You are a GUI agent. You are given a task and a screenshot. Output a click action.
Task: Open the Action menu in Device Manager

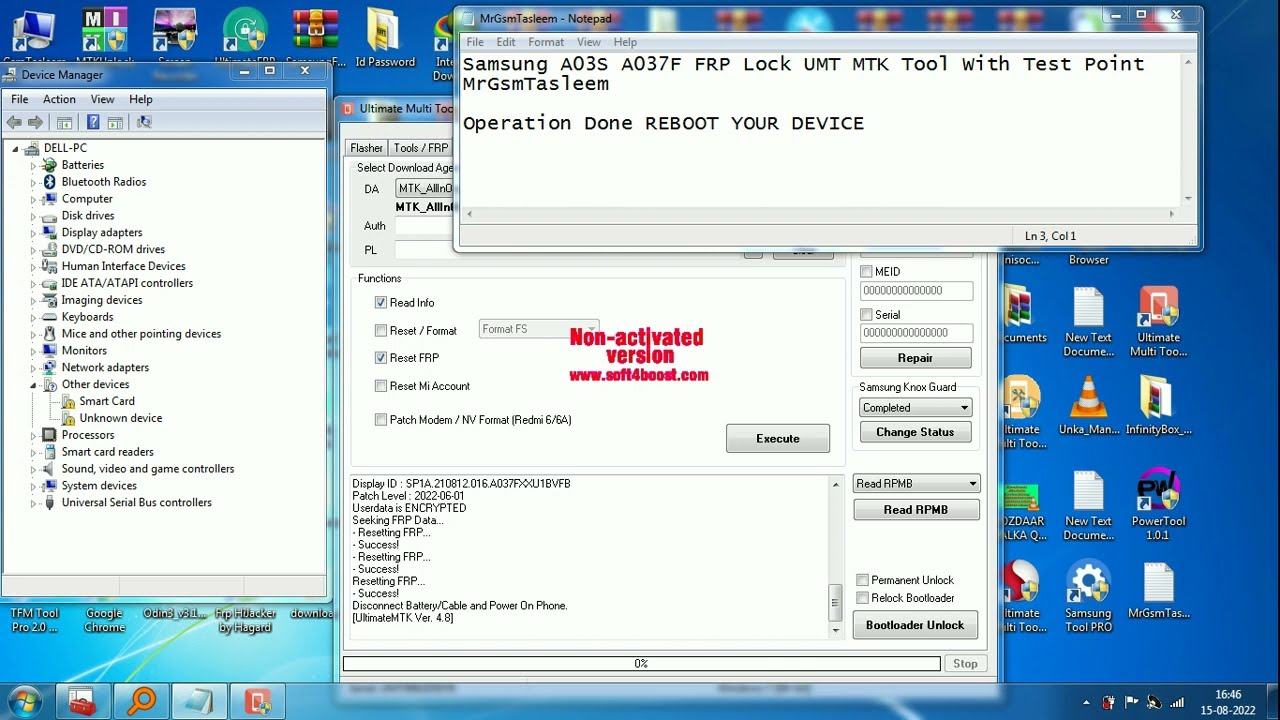[x=59, y=99]
